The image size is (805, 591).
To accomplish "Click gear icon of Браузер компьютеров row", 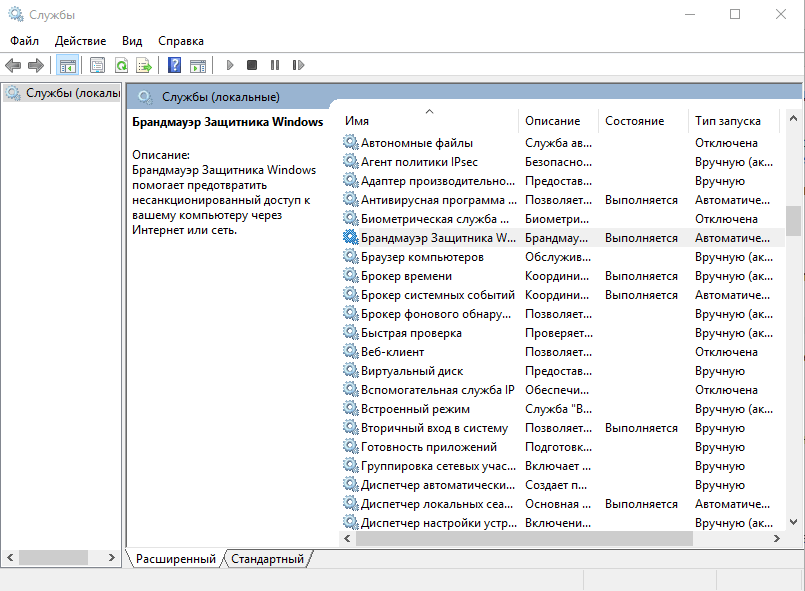I will pos(350,257).
